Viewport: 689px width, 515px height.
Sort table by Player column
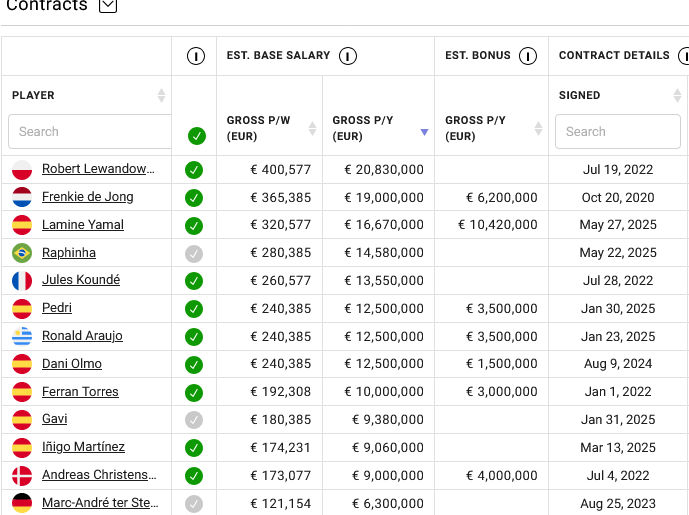pos(161,95)
